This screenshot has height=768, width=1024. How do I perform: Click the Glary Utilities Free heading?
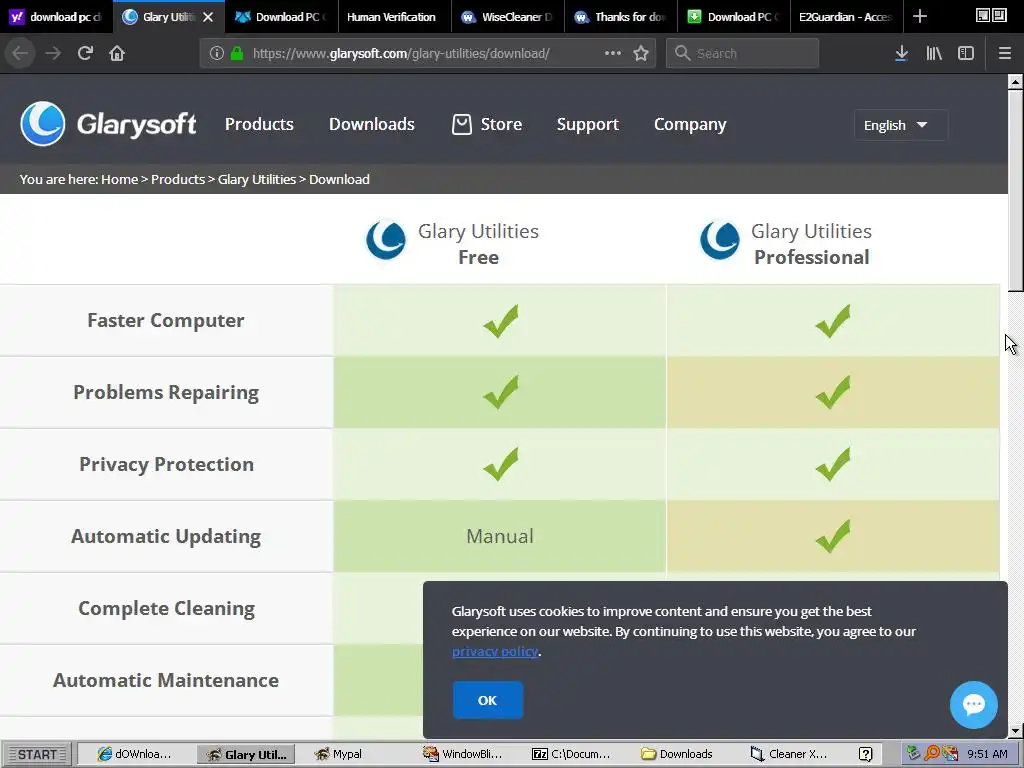pyautogui.click(x=478, y=244)
